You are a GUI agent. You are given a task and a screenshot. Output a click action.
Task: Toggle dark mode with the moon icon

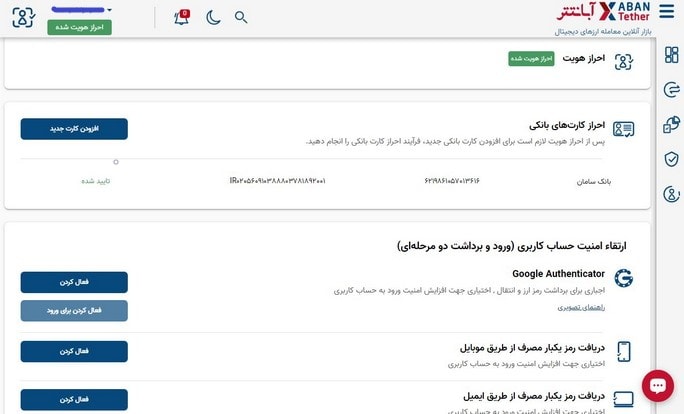click(213, 17)
